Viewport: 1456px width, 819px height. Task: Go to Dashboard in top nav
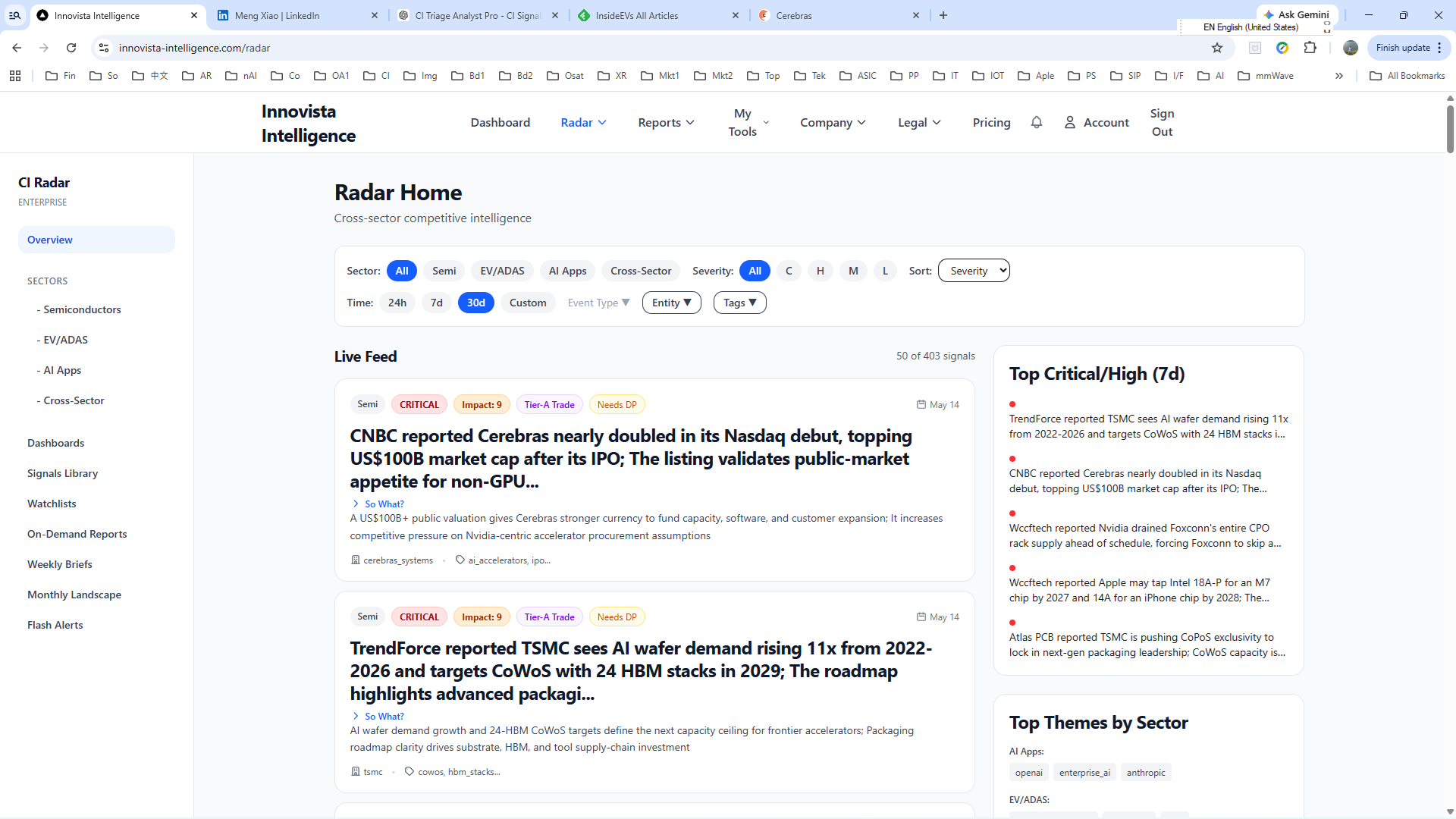(500, 122)
